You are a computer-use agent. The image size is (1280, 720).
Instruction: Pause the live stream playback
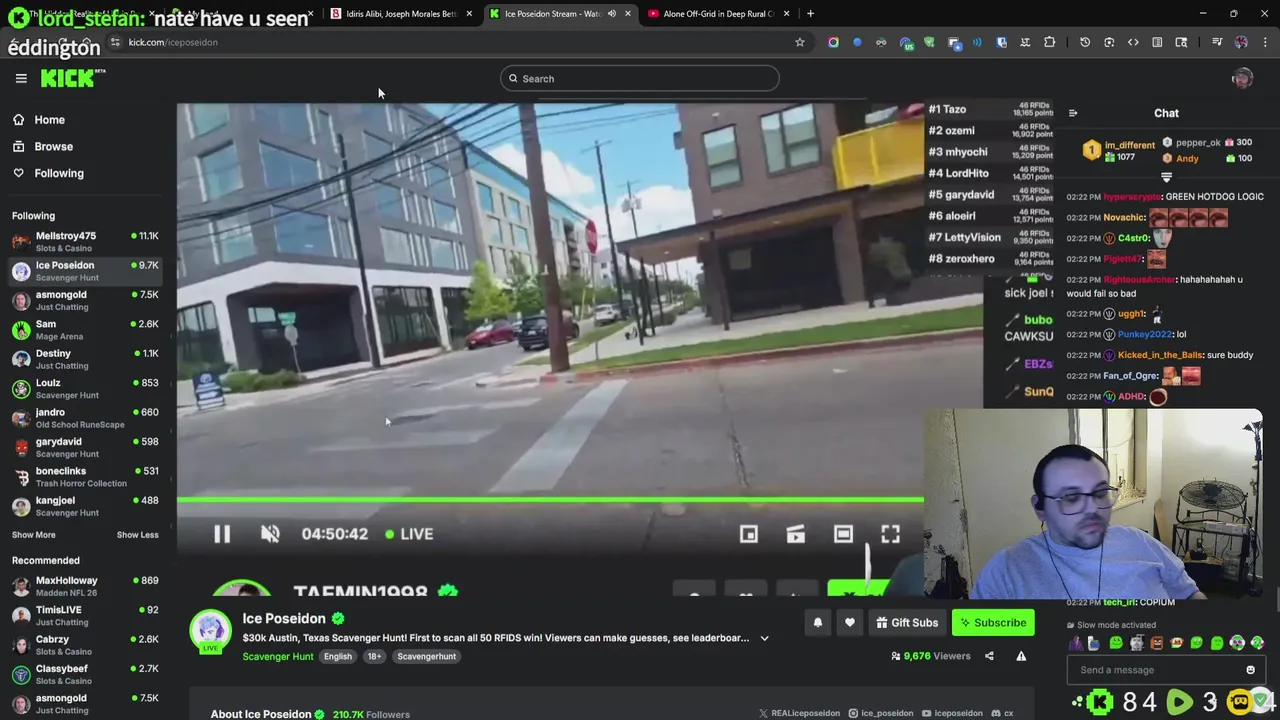pos(222,534)
